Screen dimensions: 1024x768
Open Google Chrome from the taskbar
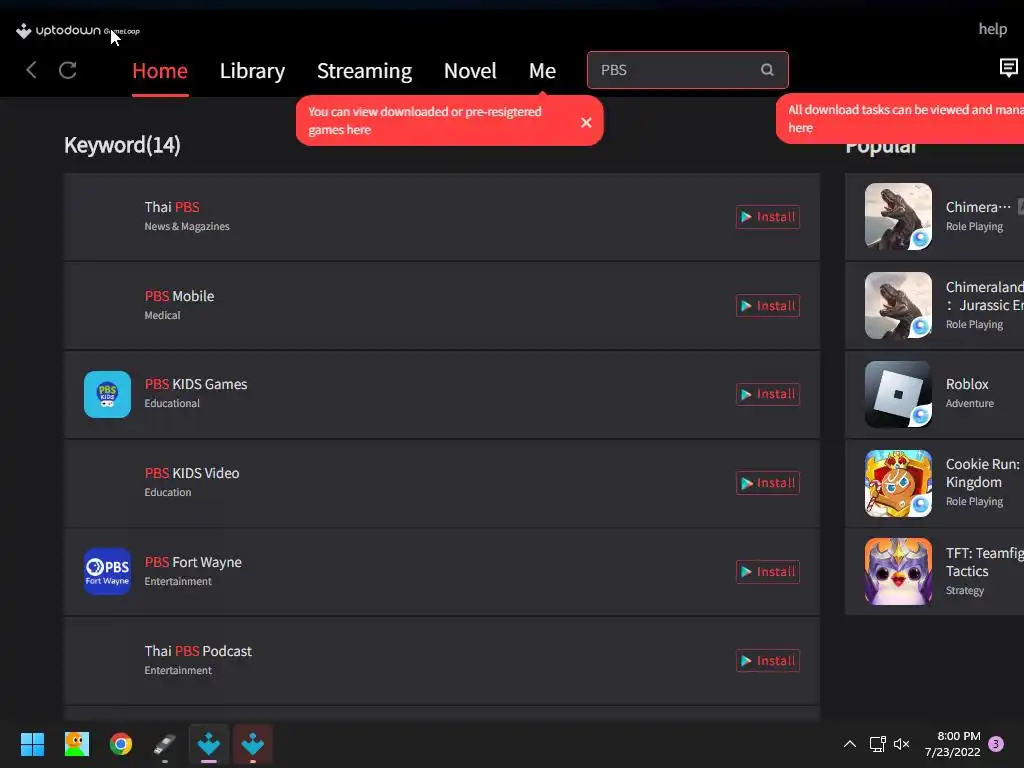pyautogui.click(x=121, y=744)
